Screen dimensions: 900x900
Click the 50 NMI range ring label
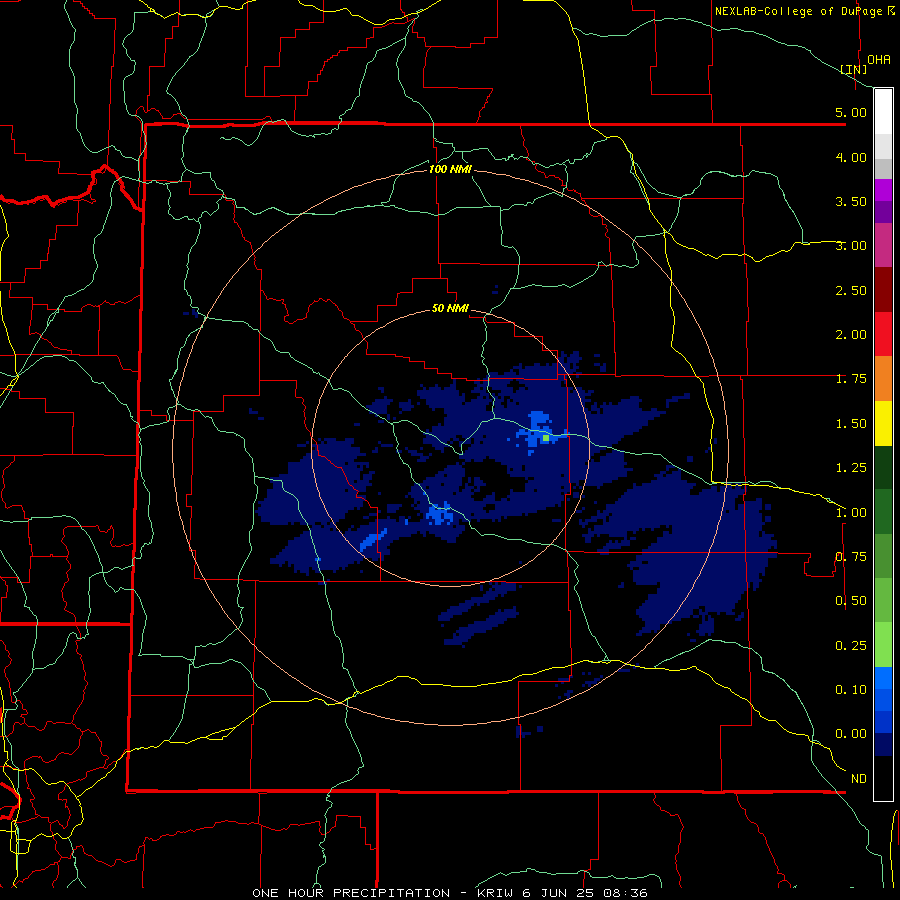pos(450,308)
